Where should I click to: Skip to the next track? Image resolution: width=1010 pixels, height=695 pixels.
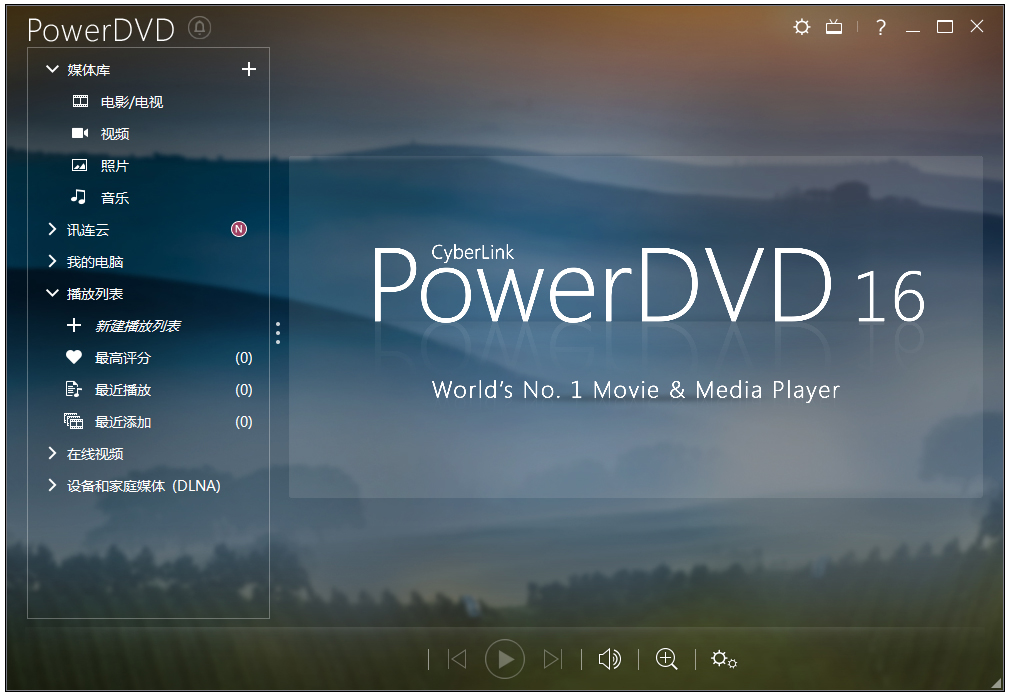tap(552, 659)
